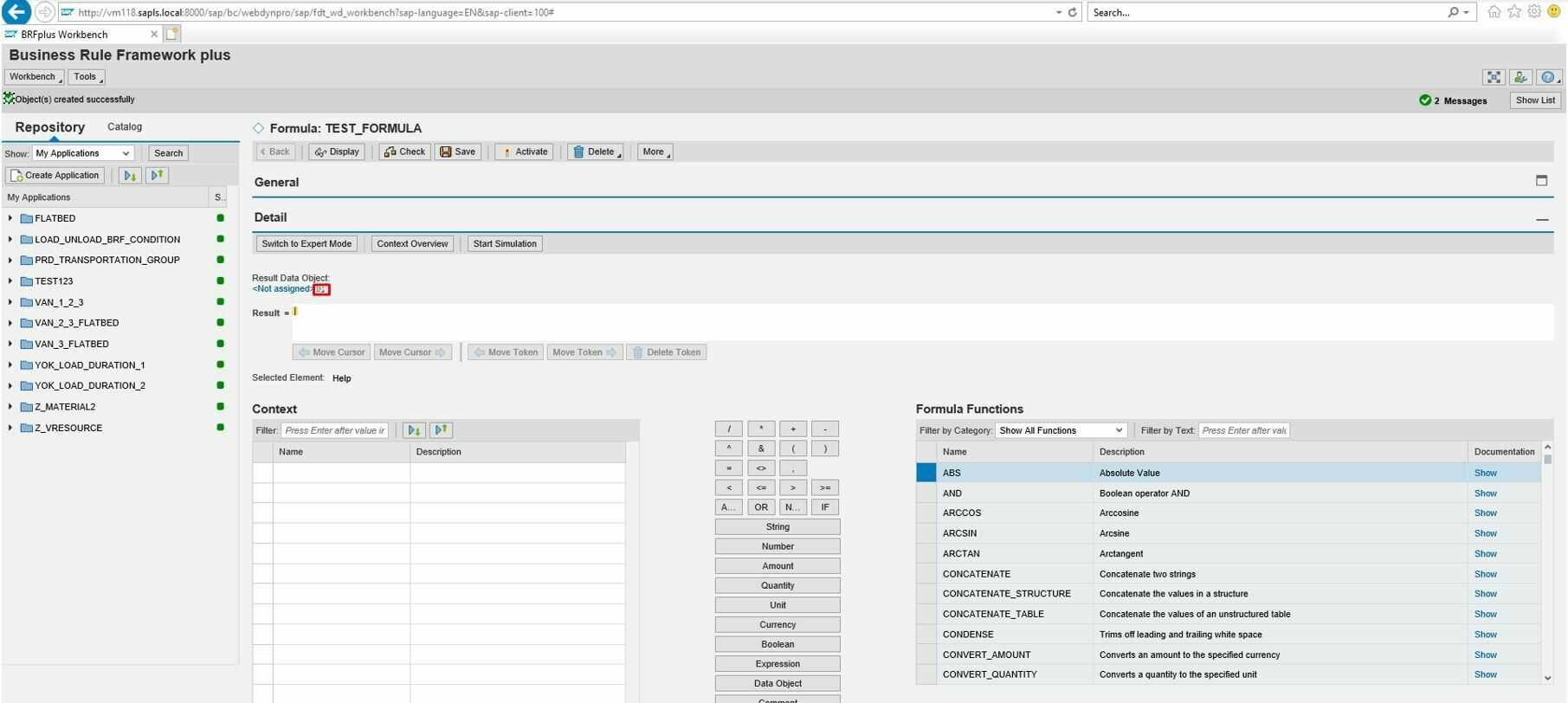Screen dimensions: 1568x703
Task: Click the formula Result editing area
Action: point(923,322)
